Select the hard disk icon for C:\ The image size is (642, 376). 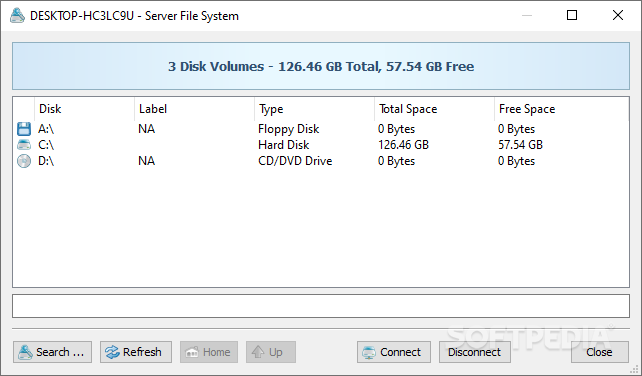[24, 145]
